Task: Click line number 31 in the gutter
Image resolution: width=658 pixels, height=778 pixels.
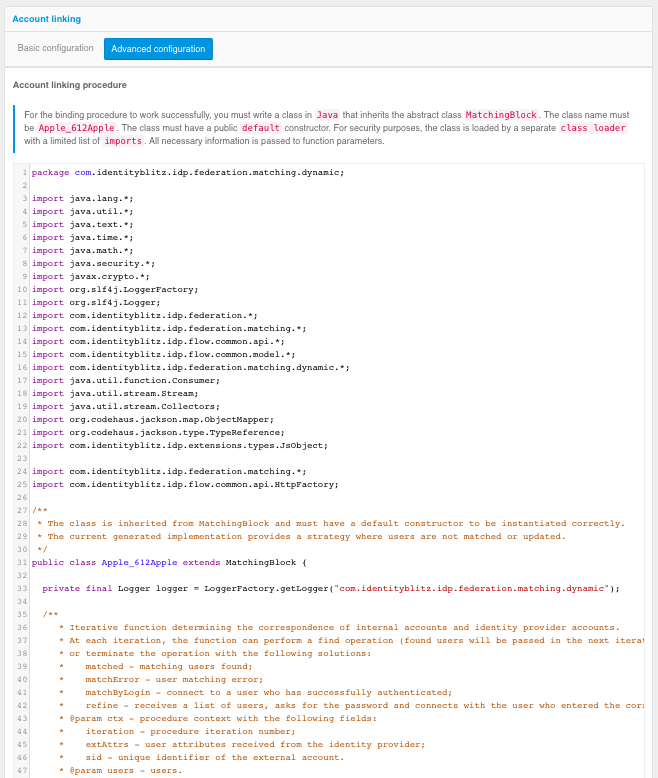Action: 22,562
